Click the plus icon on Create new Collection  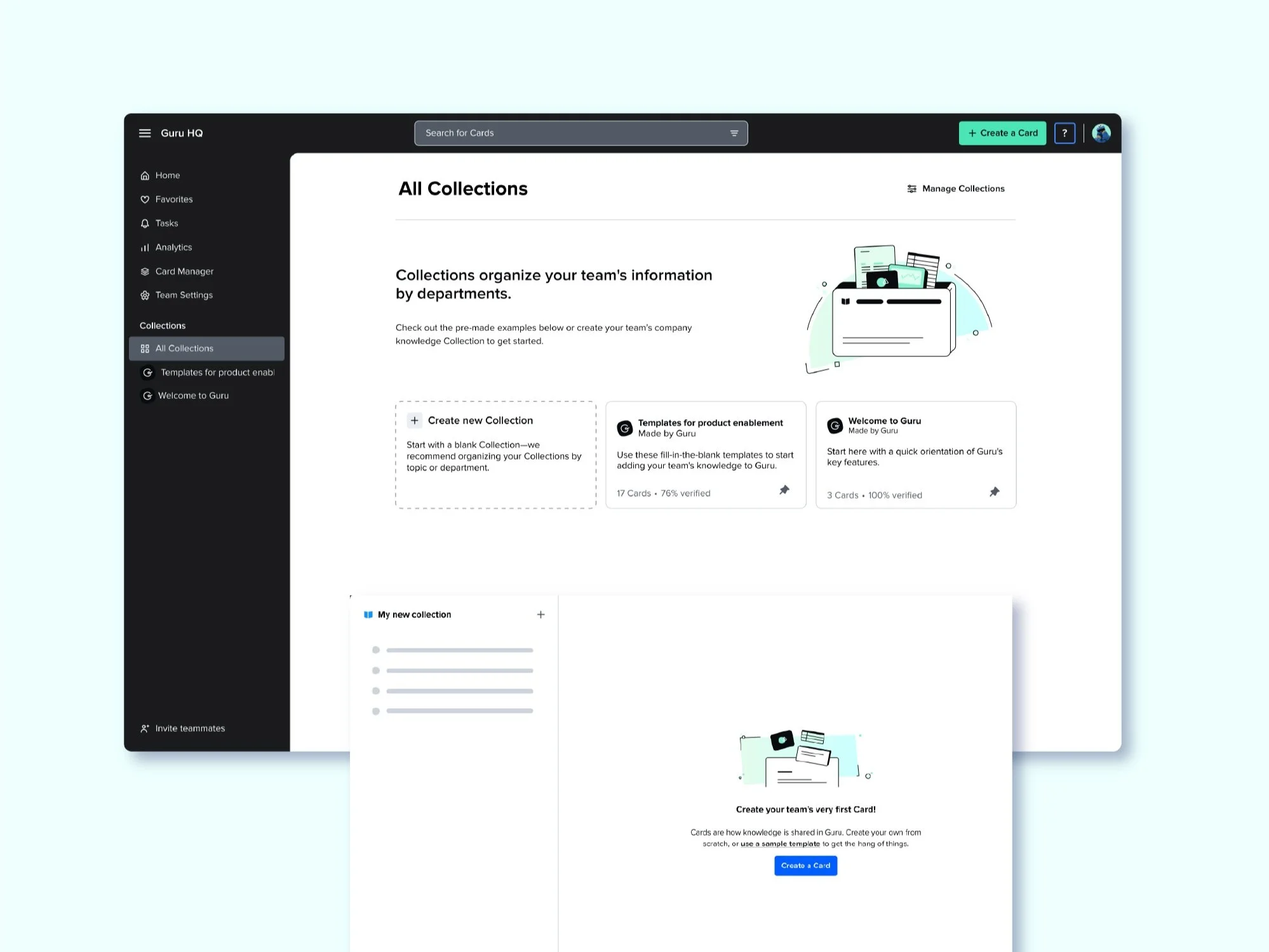coord(415,420)
